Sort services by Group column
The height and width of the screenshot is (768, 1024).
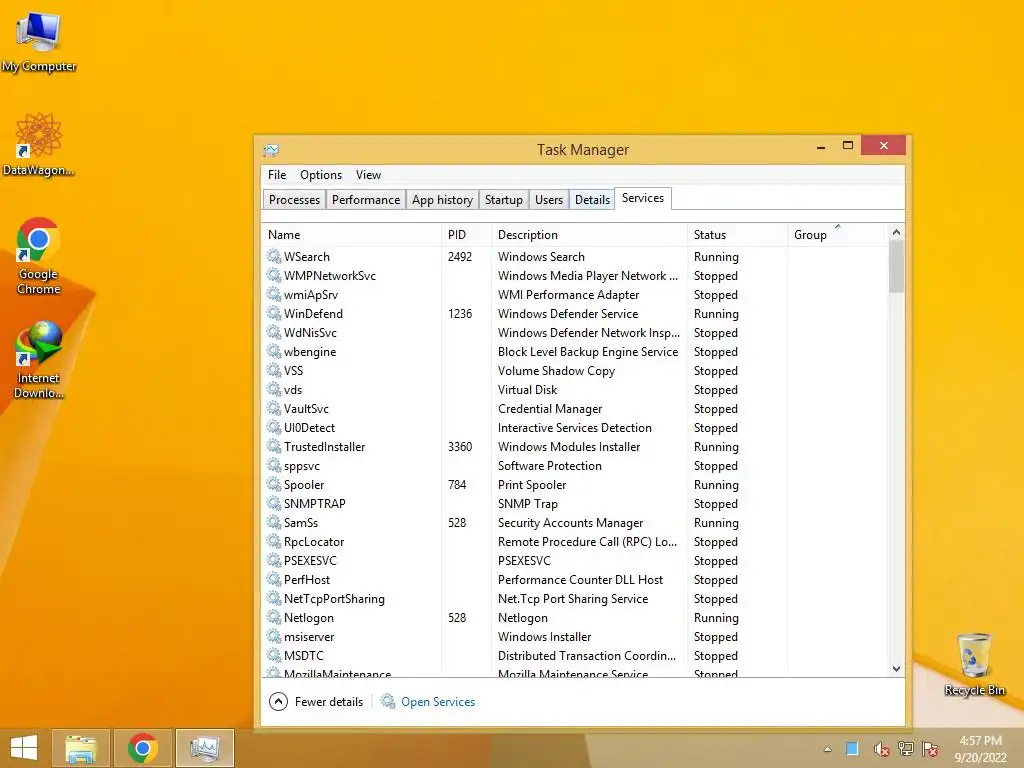click(x=837, y=234)
